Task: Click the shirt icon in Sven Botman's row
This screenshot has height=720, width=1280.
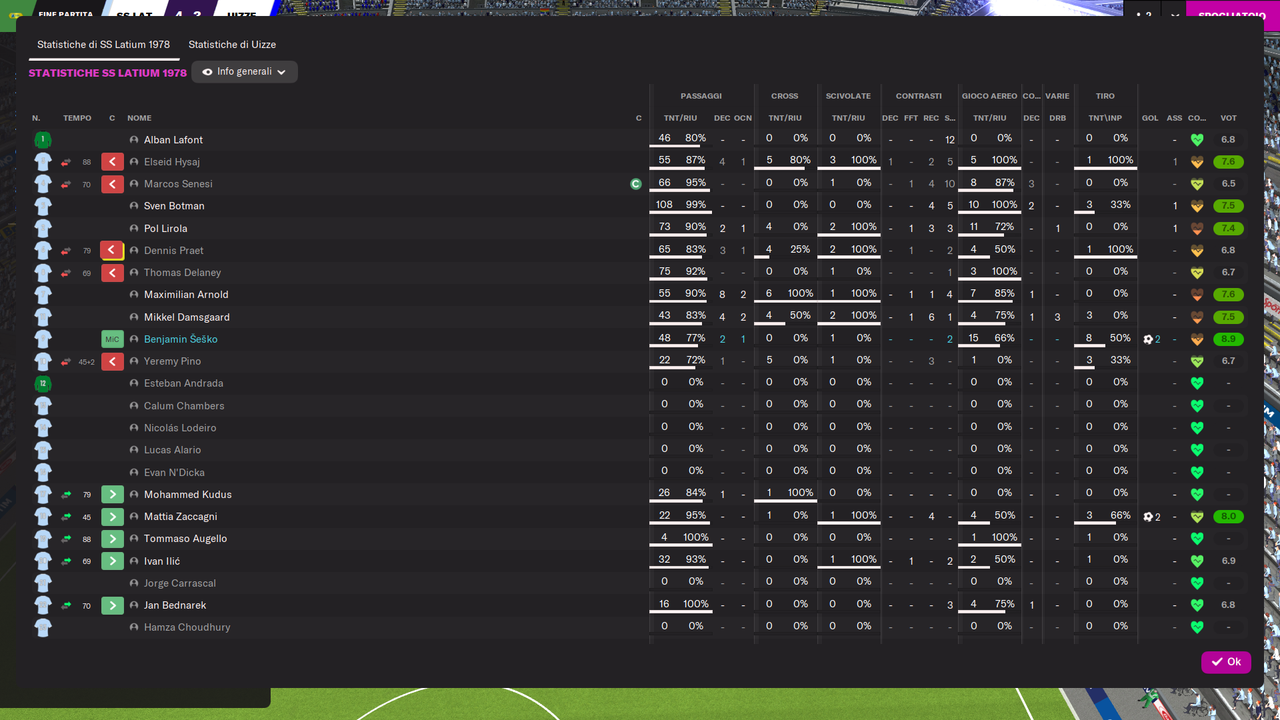Action: (x=43, y=206)
